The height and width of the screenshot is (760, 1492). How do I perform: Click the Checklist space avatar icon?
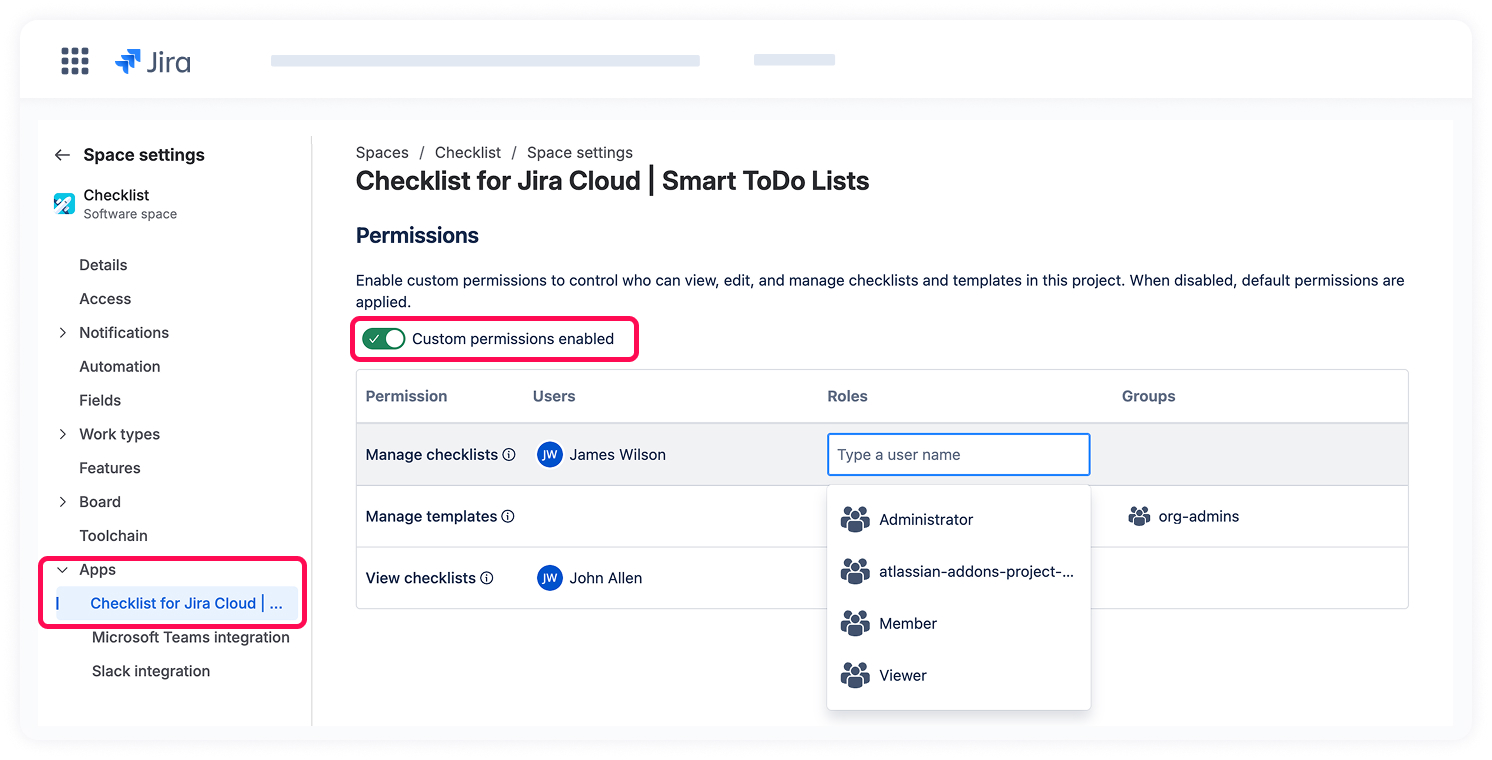[x=64, y=204]
